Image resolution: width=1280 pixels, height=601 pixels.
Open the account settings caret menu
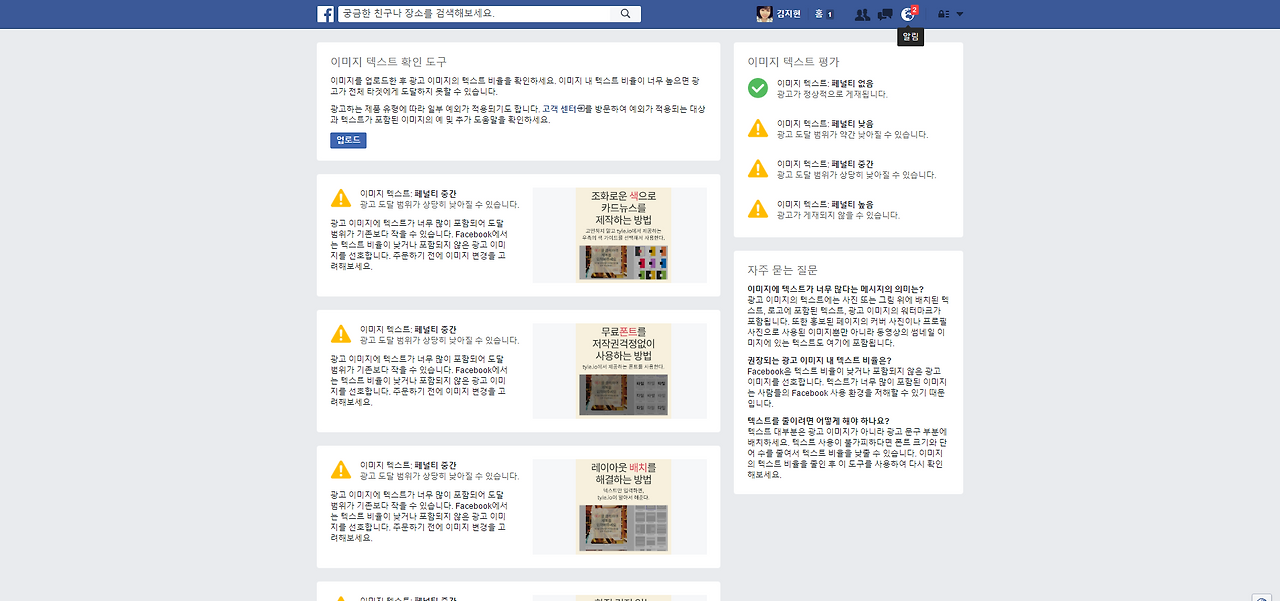959,13
